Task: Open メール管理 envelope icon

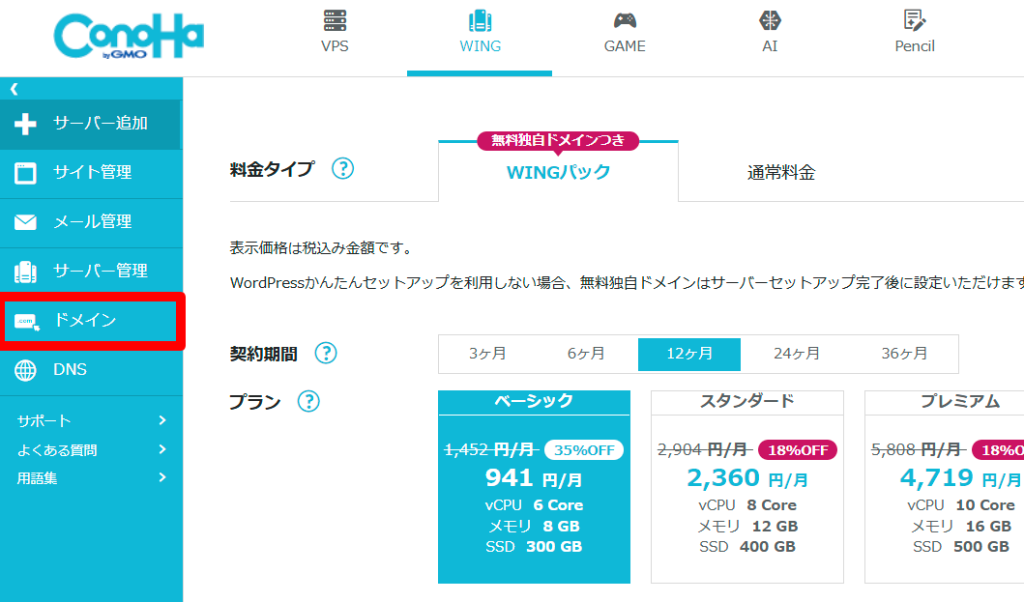Action: tap(27, 222)
